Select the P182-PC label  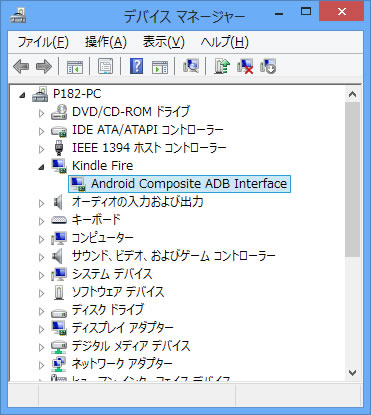tap(77, 94)
